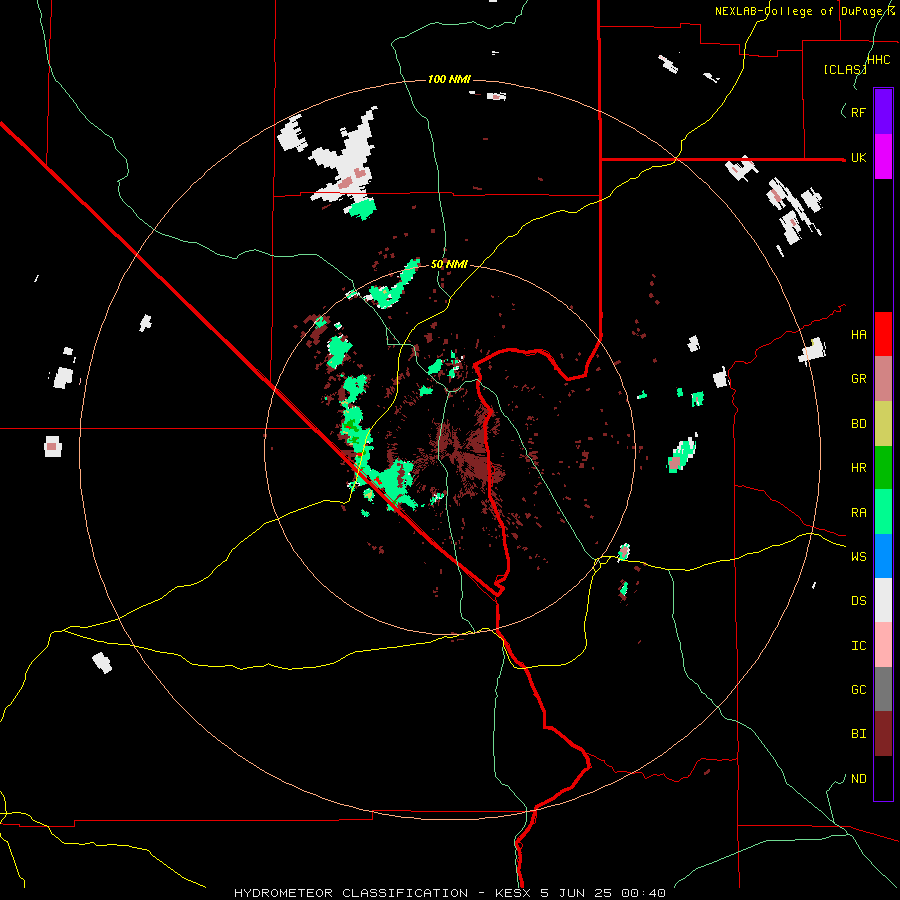The height and width of the screenshot is (900, 900).
Task: Click the "50 NMI" range ring label
Action: pos(449,265)
